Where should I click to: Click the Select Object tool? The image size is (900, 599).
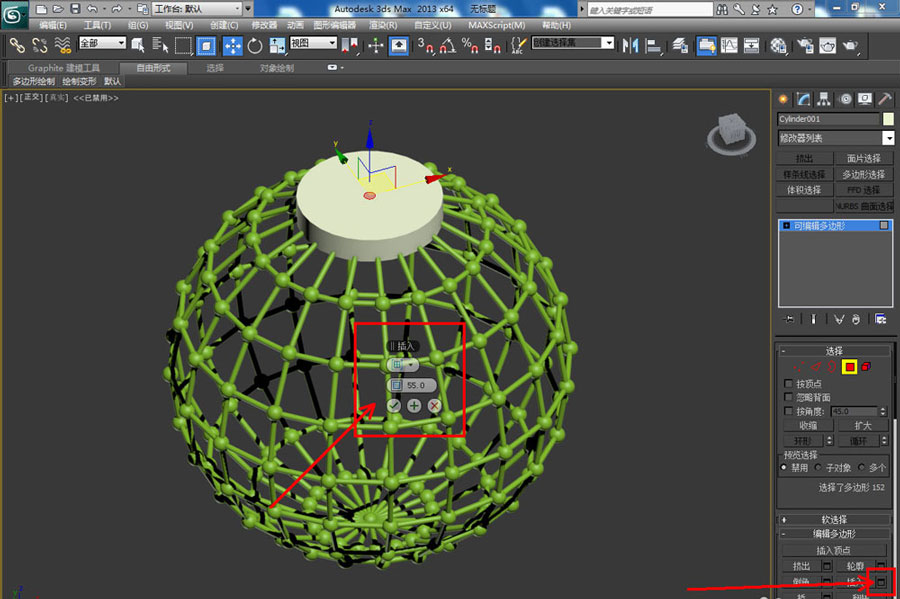point(138,45)
